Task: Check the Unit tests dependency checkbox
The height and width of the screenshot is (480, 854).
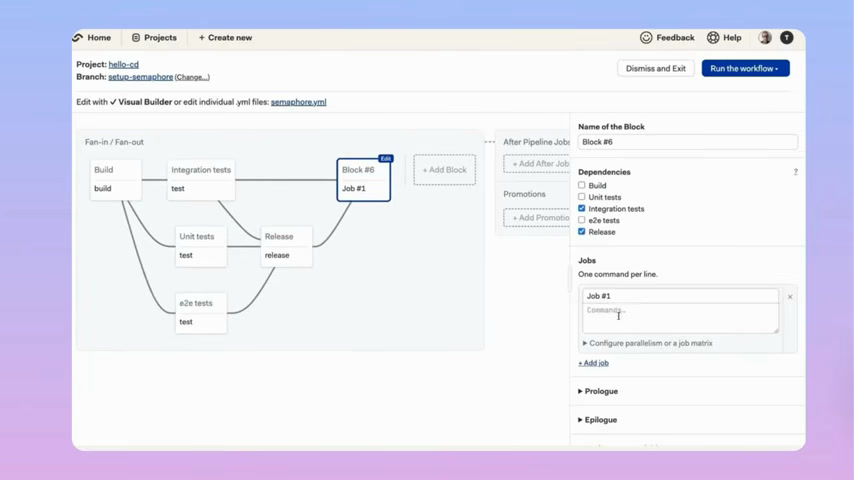Action: pyautogui.click(x=582, y=197)
